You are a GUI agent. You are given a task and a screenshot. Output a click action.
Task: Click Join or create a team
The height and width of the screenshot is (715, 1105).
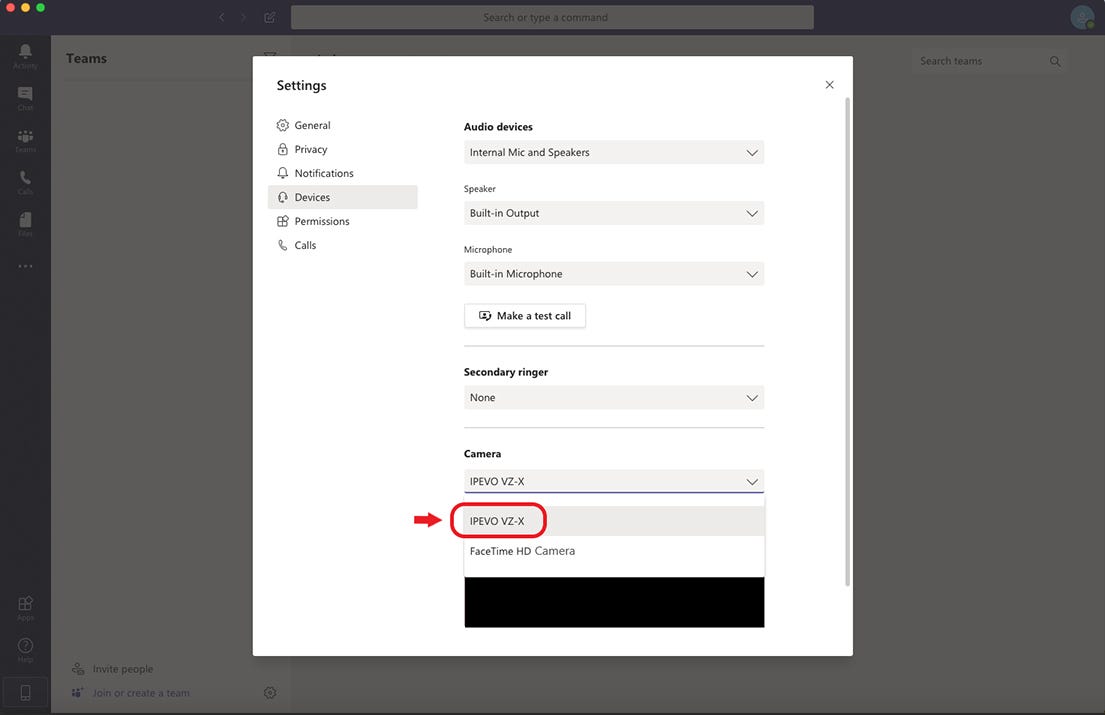point(140,692)
